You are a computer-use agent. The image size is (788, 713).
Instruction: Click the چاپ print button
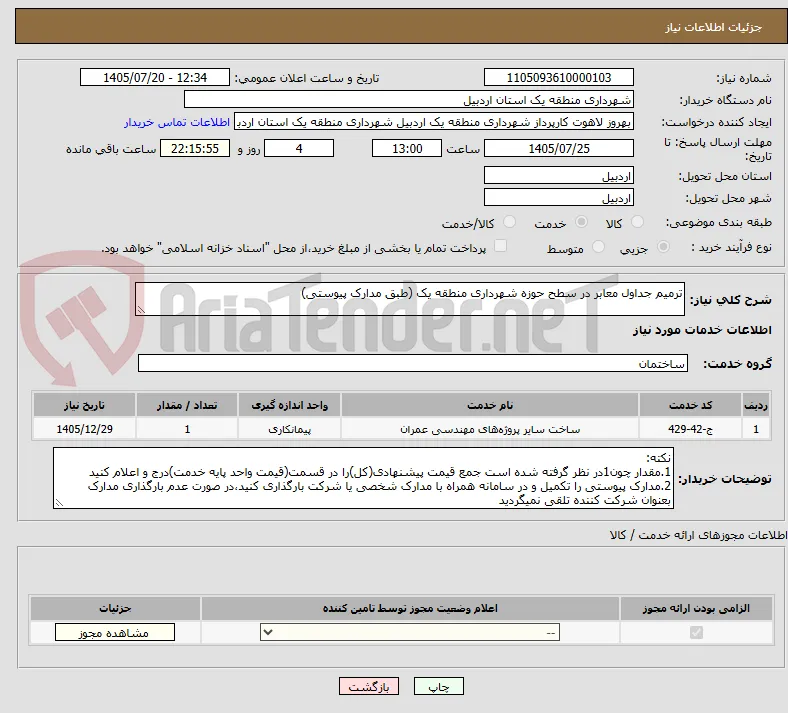tap(439, 686)
